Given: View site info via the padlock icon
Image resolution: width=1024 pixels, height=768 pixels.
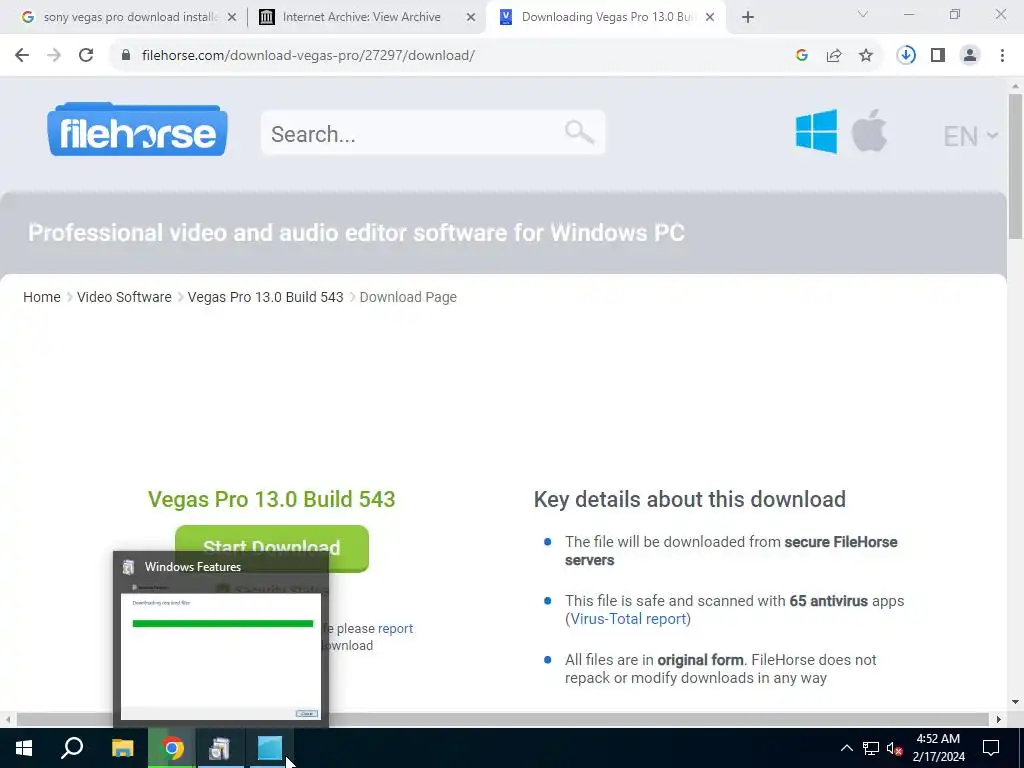Looking at the screenshot, I should (126, 56).
